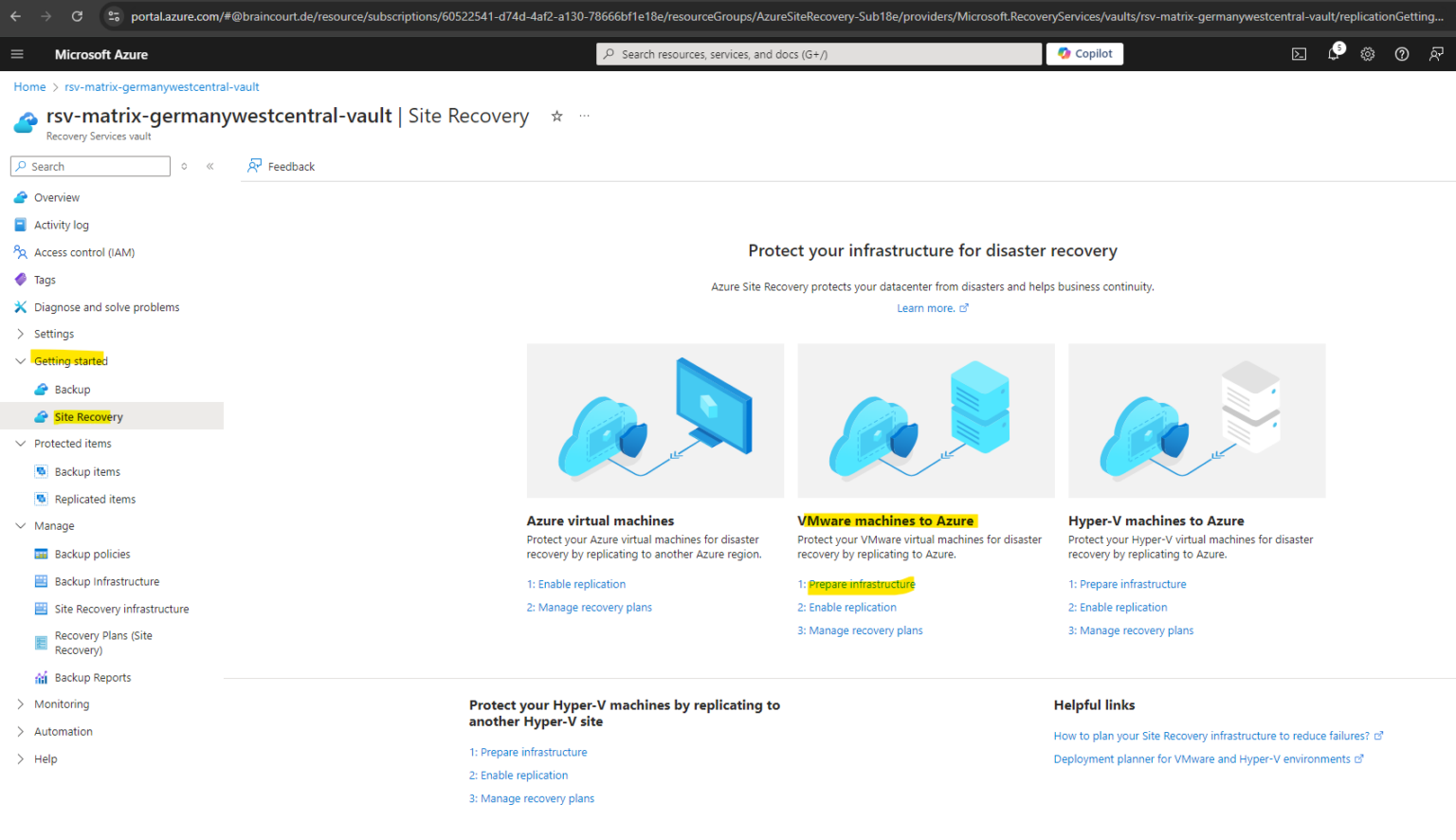Launch Copilot from the top bar

click(1084, 53)
